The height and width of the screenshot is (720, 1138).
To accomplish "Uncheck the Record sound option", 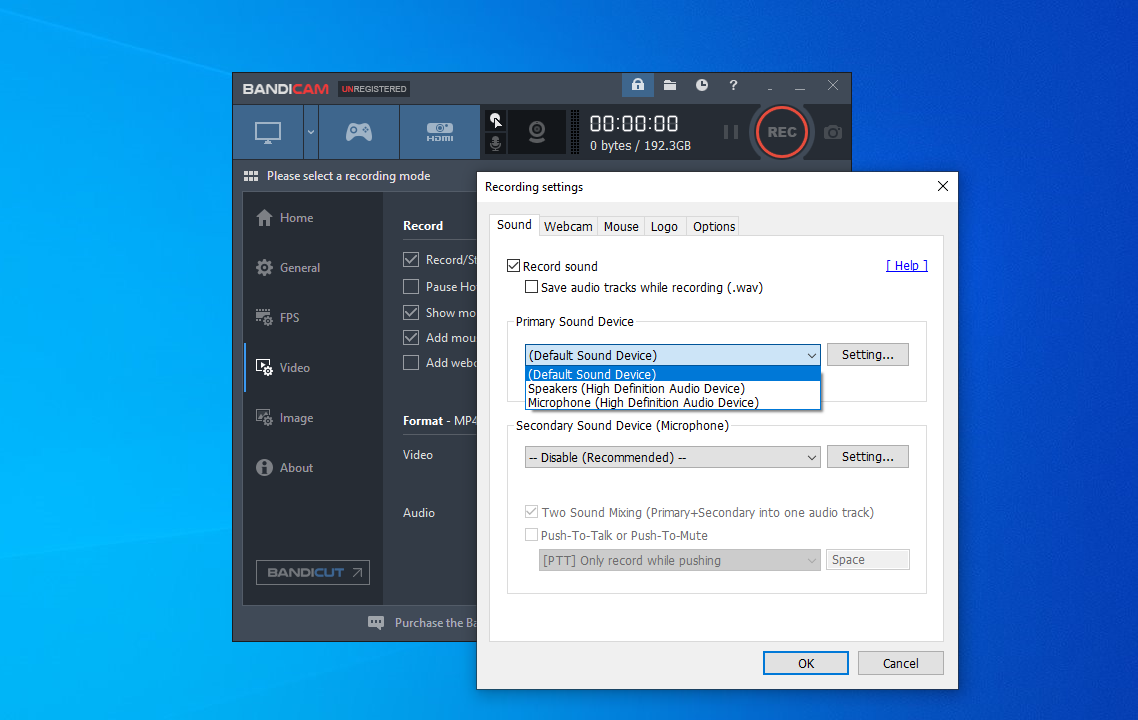I will [x=513, y=265].
